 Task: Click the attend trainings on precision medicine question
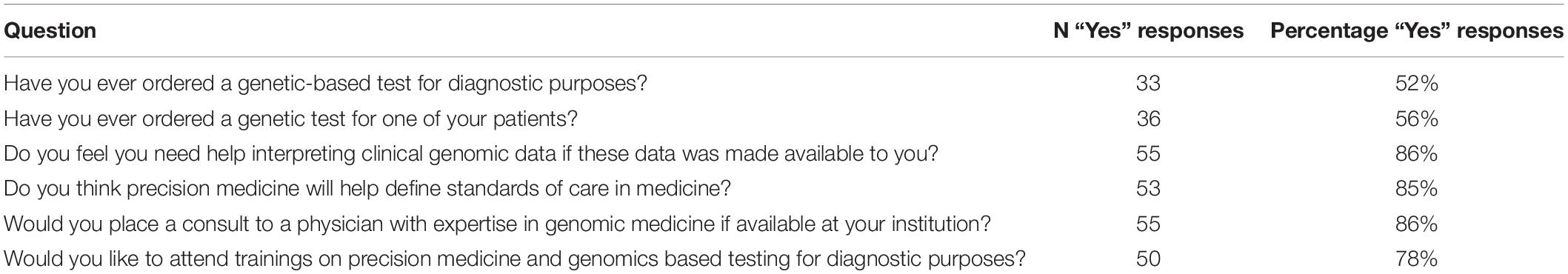click(515, 259)
